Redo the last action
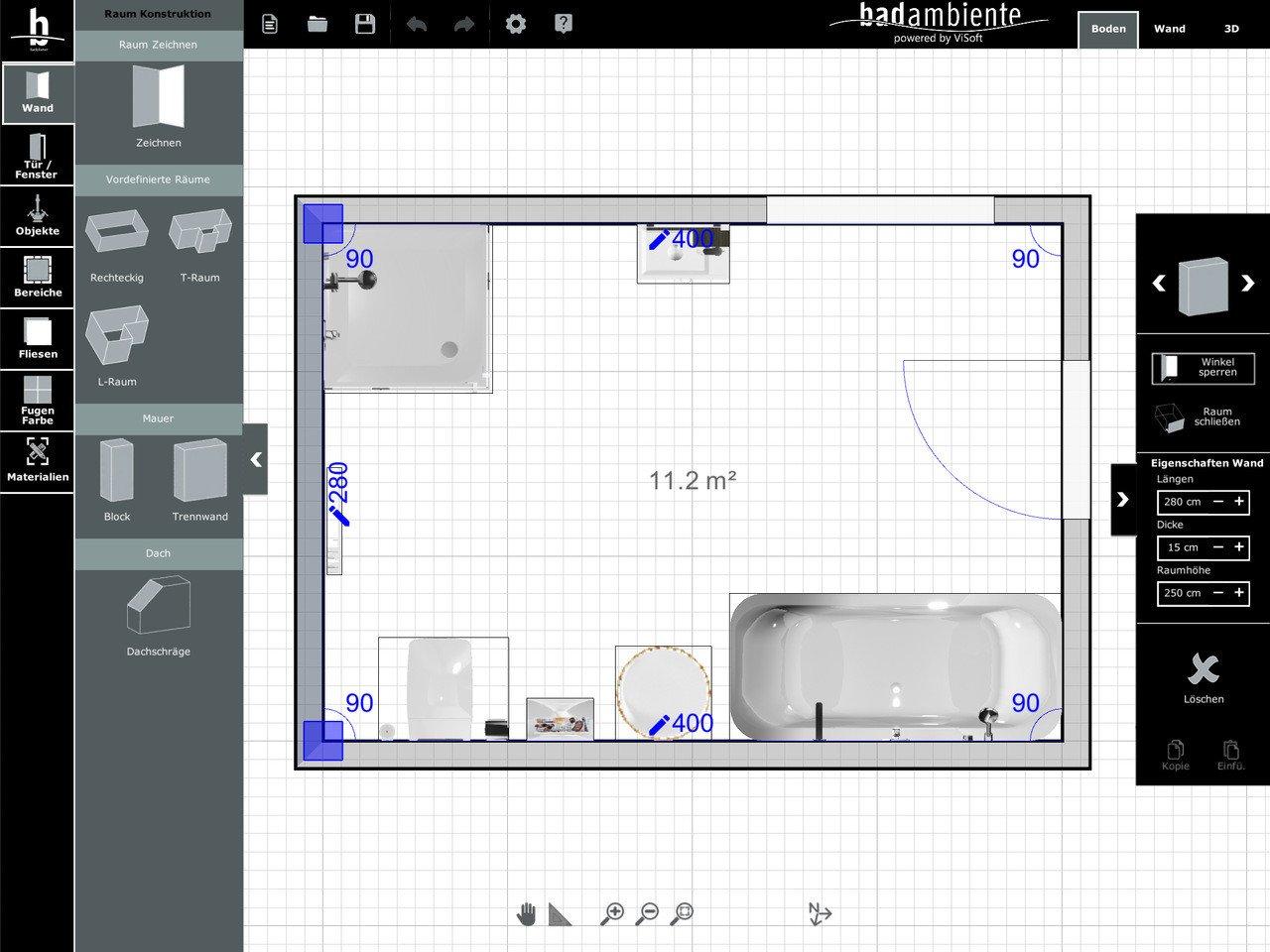The height and width of the screenshot is (952, 1270). click(464, 24)
